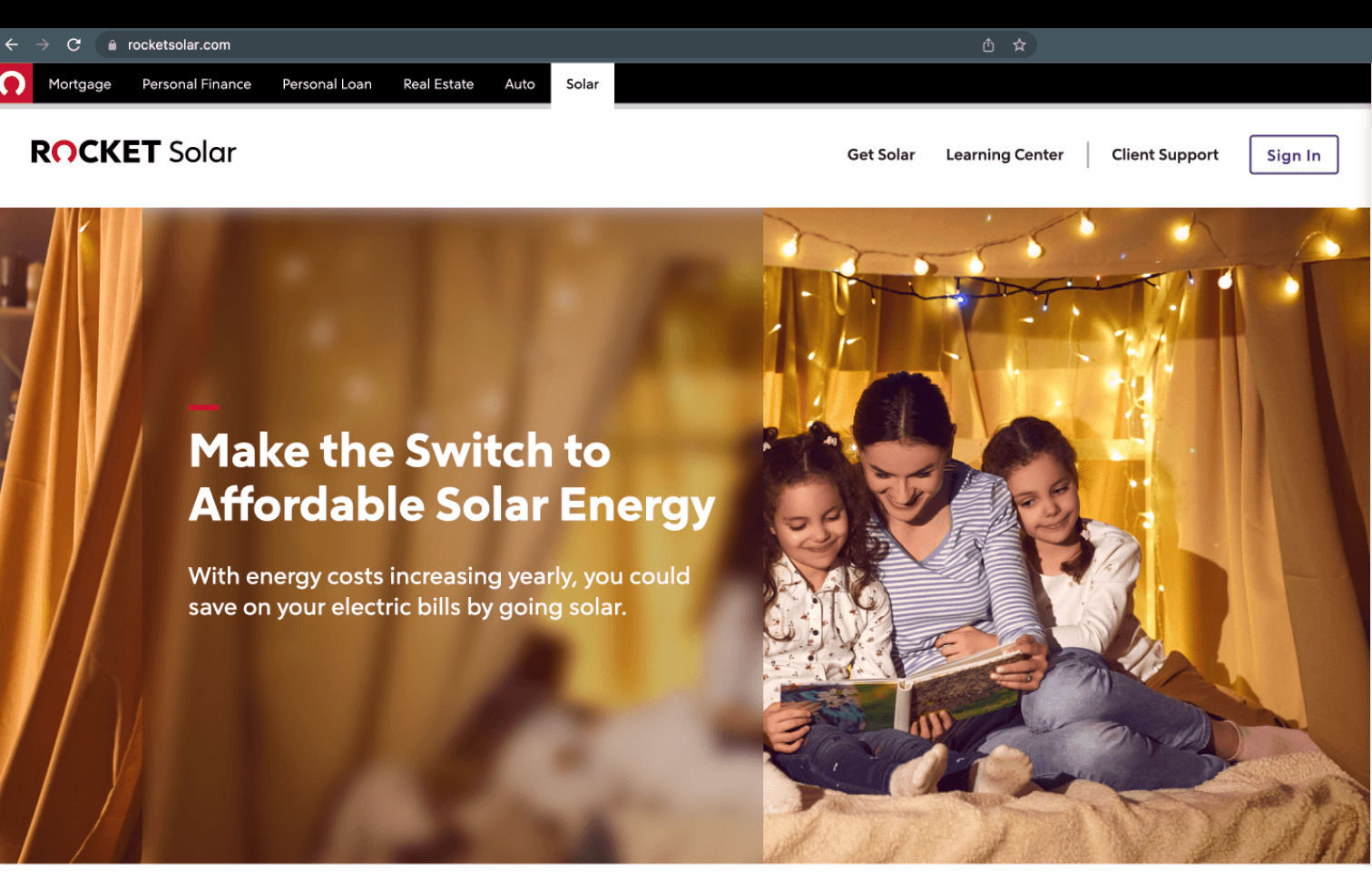
Task: Bookmark the page with the star icon
Action: [x=1019, y=44]
